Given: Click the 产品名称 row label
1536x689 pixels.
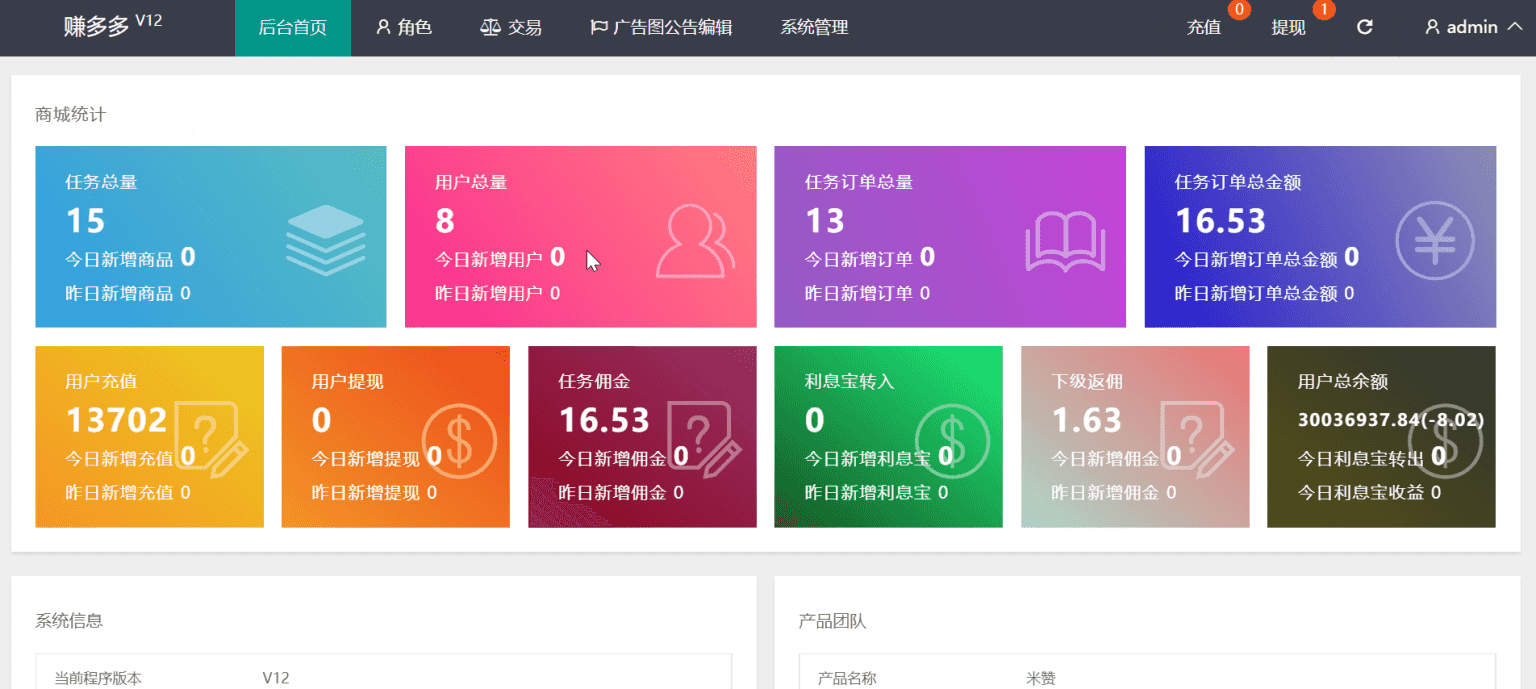Looking at the screenshot, I should coord(847,678).
